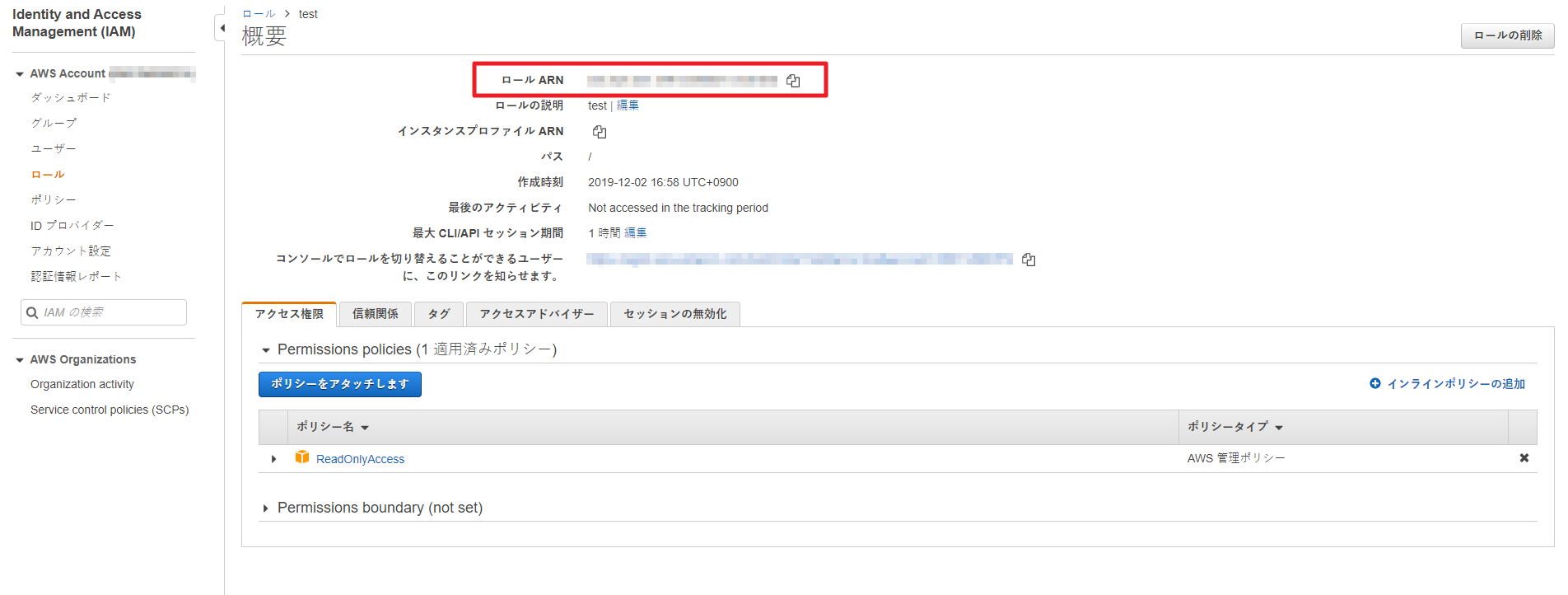This screenshot has height=595, width=1568.
Task: Sort by ポリシー名 column header
Action: click(x=333, y=427)
